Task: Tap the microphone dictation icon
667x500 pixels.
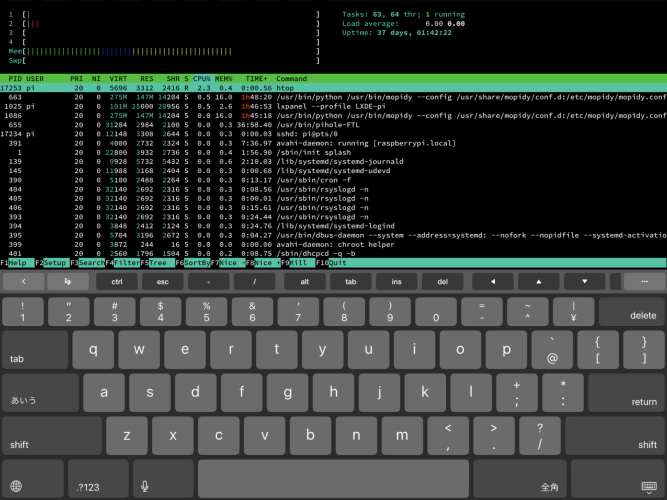Action: click(146, 486)
